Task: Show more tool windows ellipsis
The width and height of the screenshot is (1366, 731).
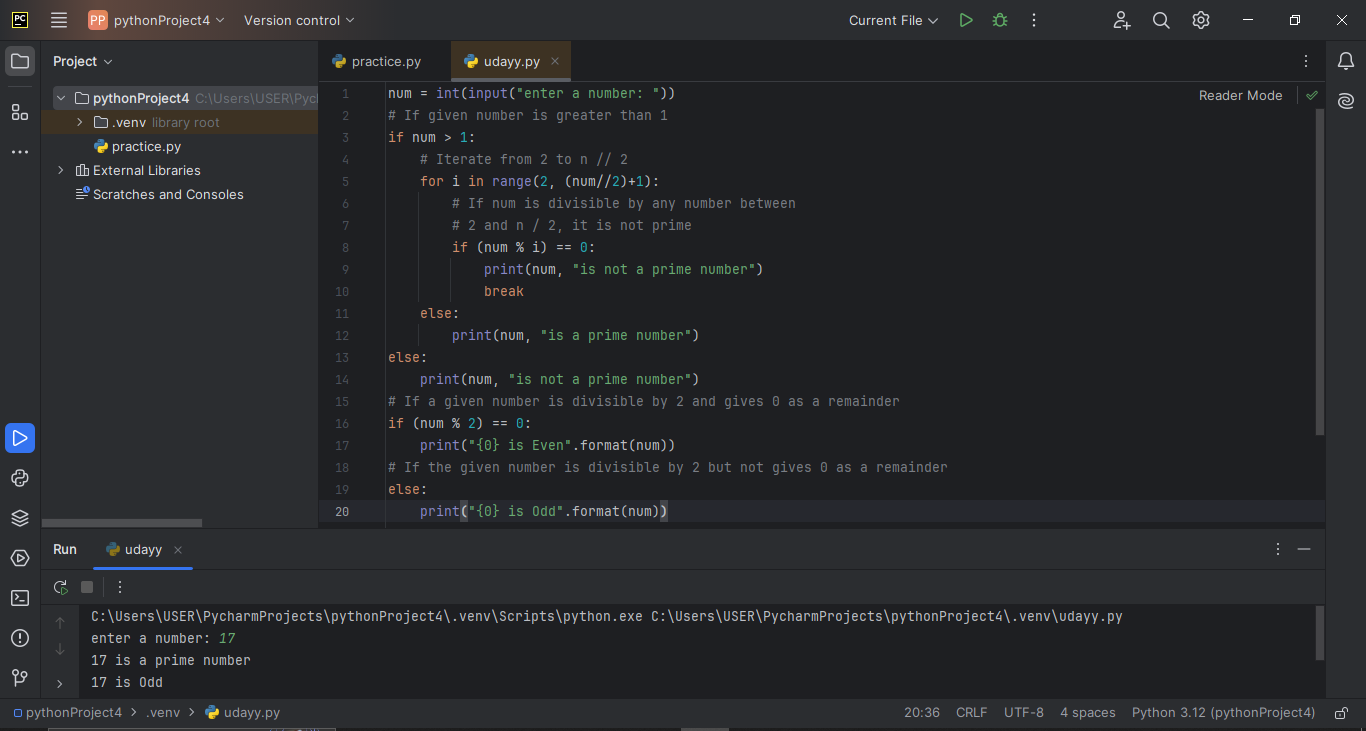Action: [x=20, y=152]
